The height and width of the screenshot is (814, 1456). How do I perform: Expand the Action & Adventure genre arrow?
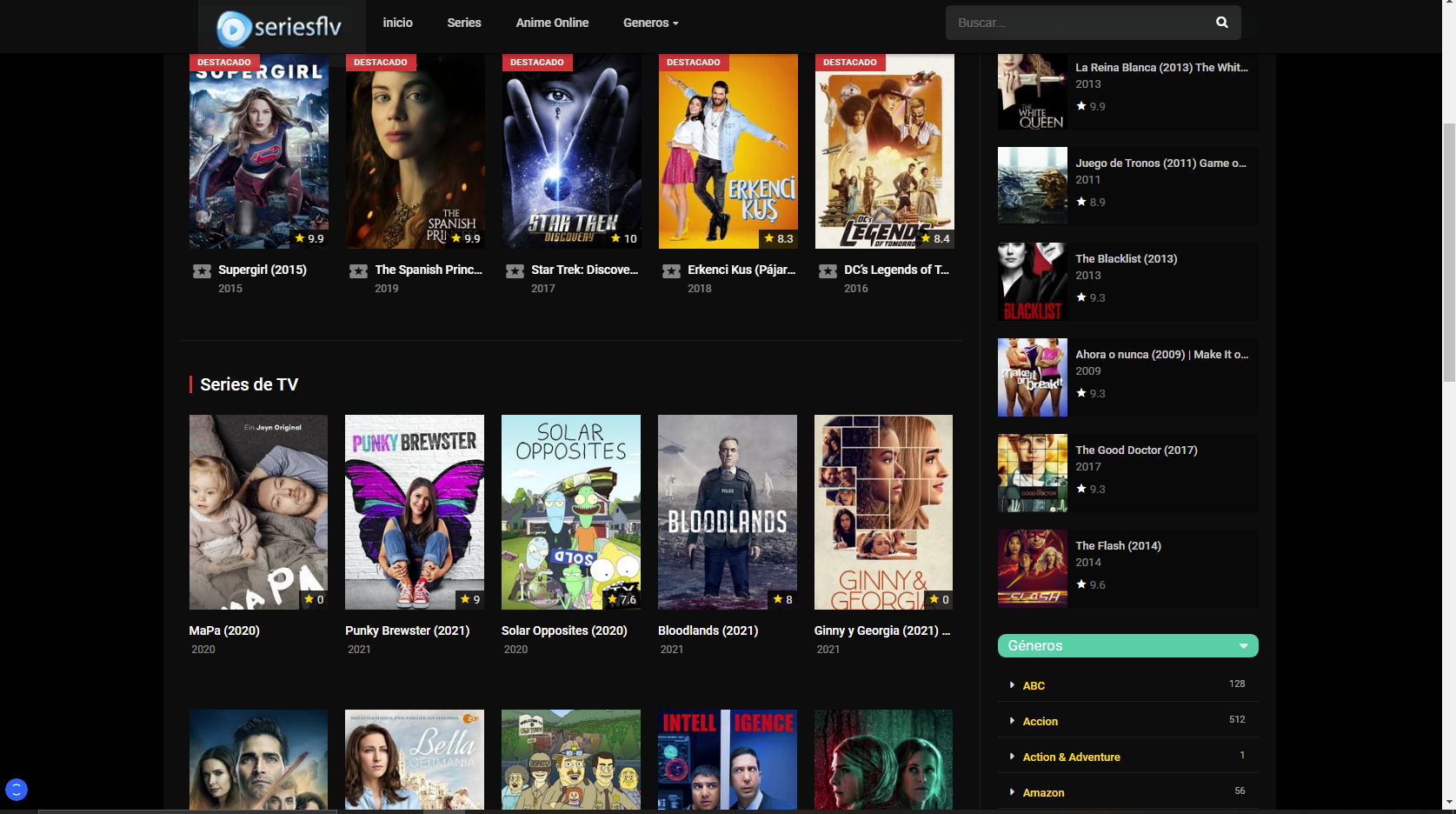1012,757
